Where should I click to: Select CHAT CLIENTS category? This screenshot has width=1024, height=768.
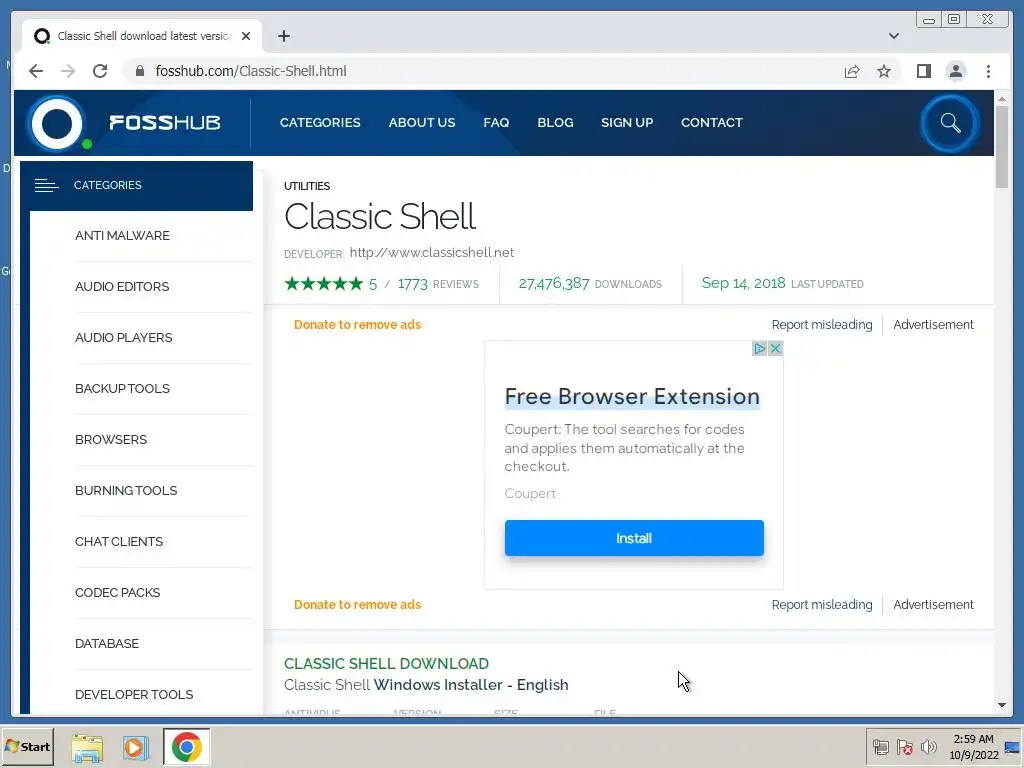pyautogui.click(x=119, y=541)
